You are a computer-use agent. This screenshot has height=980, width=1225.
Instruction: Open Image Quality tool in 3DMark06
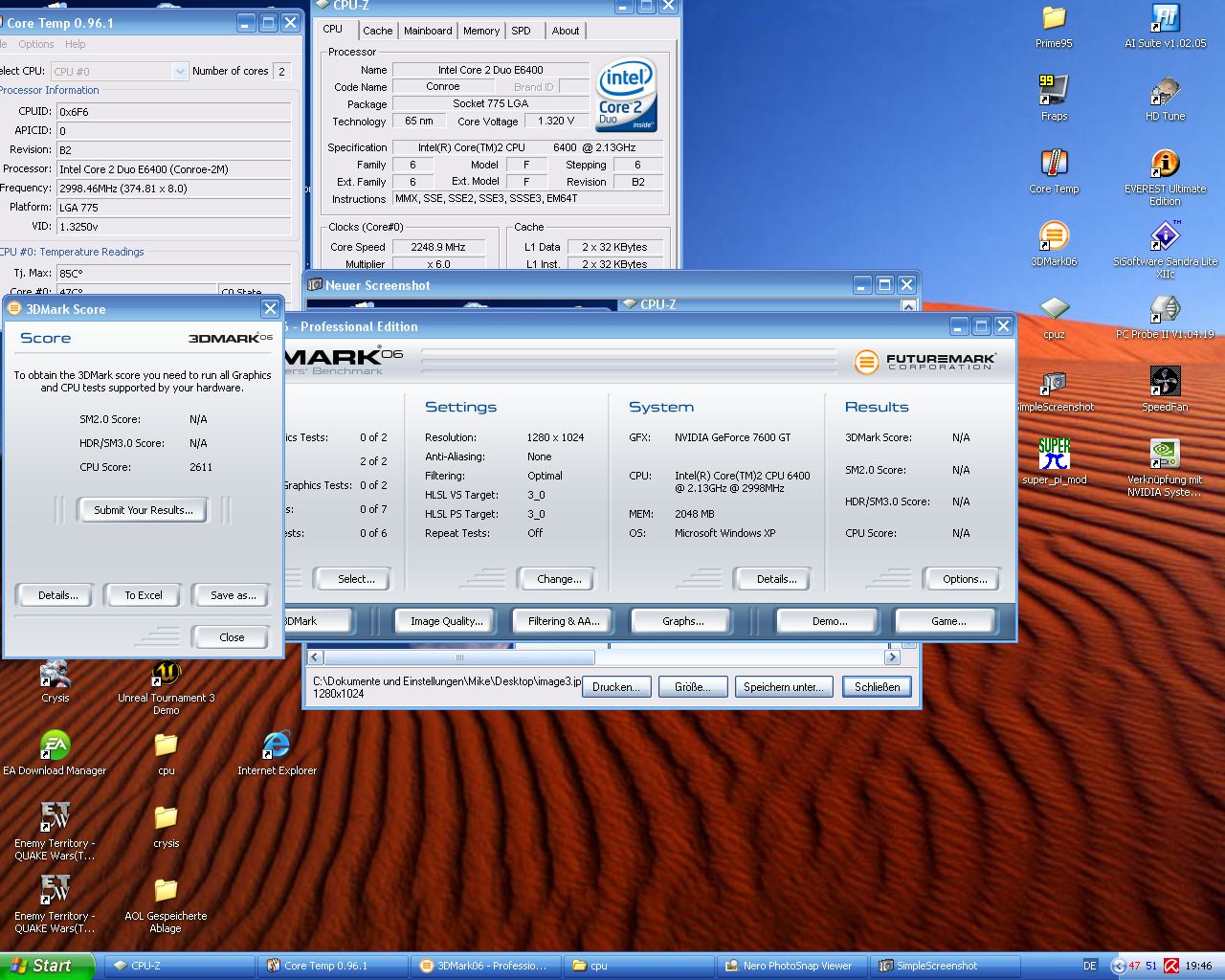tap(447, 621)
